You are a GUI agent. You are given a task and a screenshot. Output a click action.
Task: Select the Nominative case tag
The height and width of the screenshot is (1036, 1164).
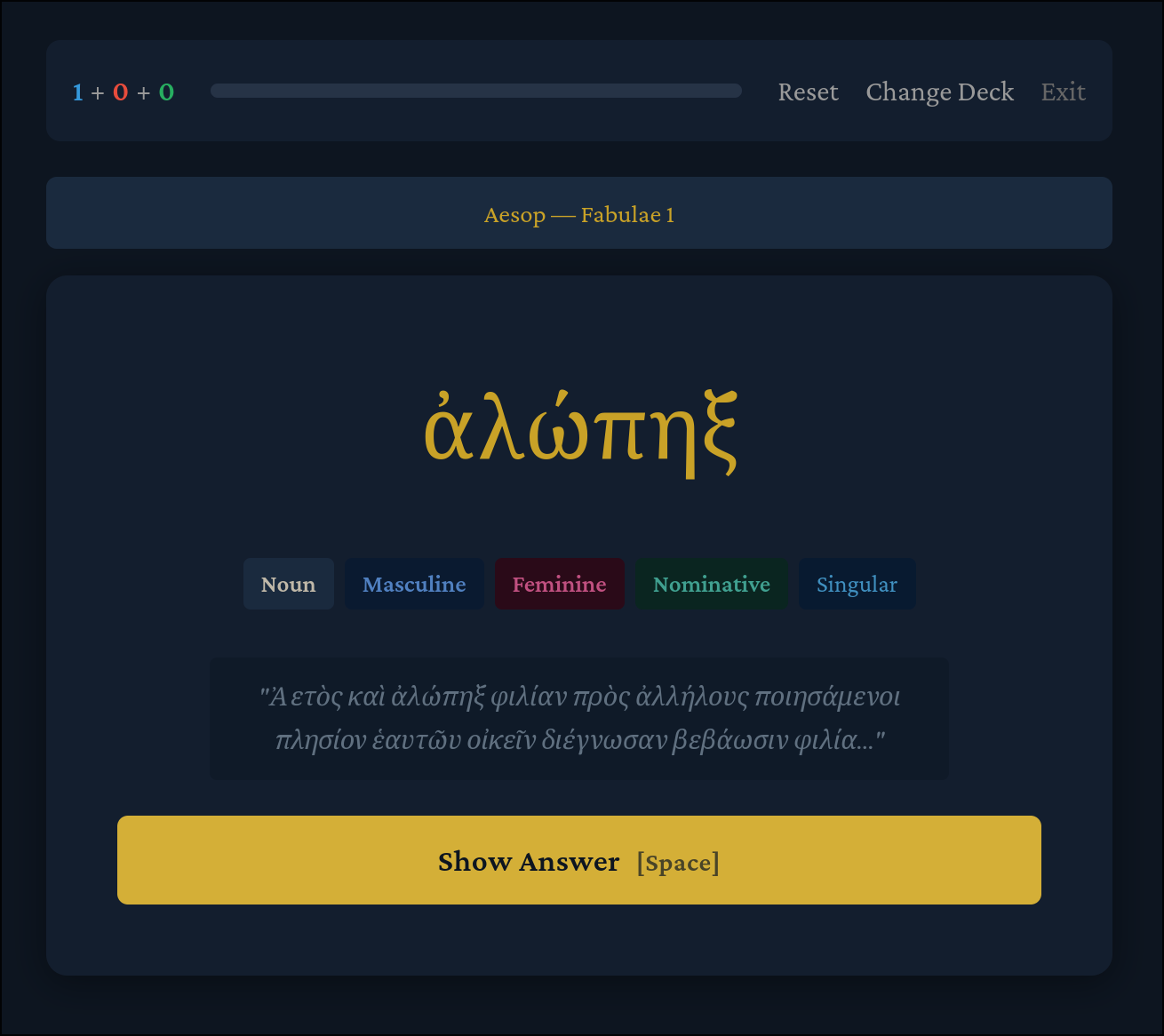(x=711, y=585)
